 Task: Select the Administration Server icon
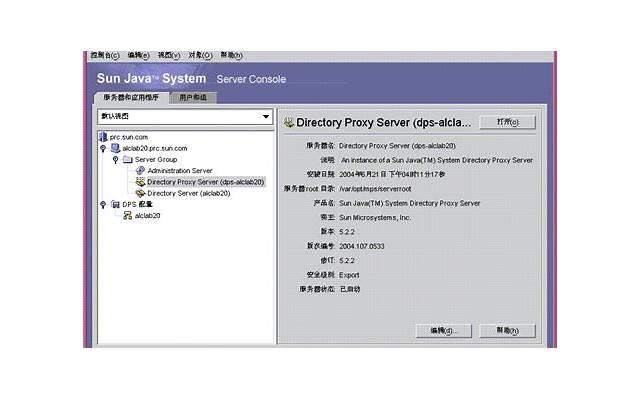coord(140,171)
